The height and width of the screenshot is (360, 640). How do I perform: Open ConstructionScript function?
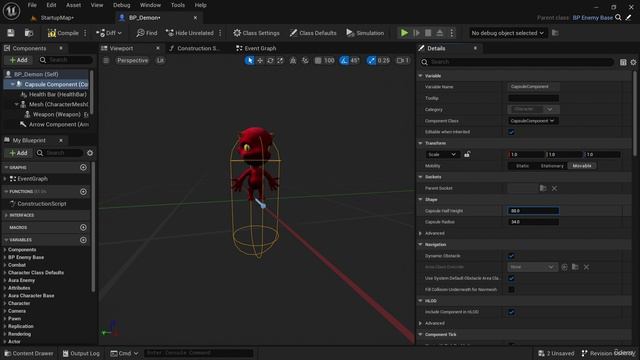point(41,204)
